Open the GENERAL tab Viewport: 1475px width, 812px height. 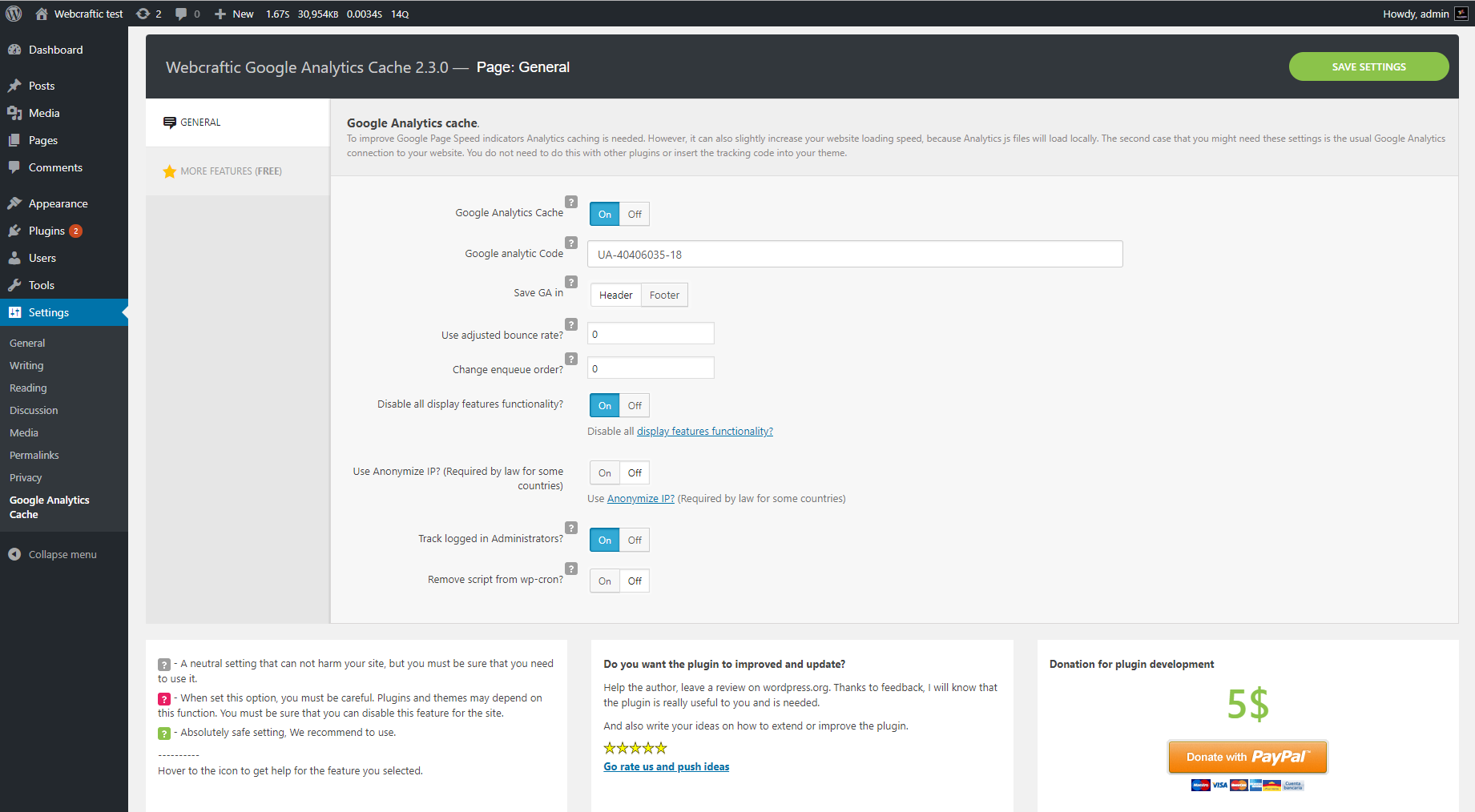point(237,123)
